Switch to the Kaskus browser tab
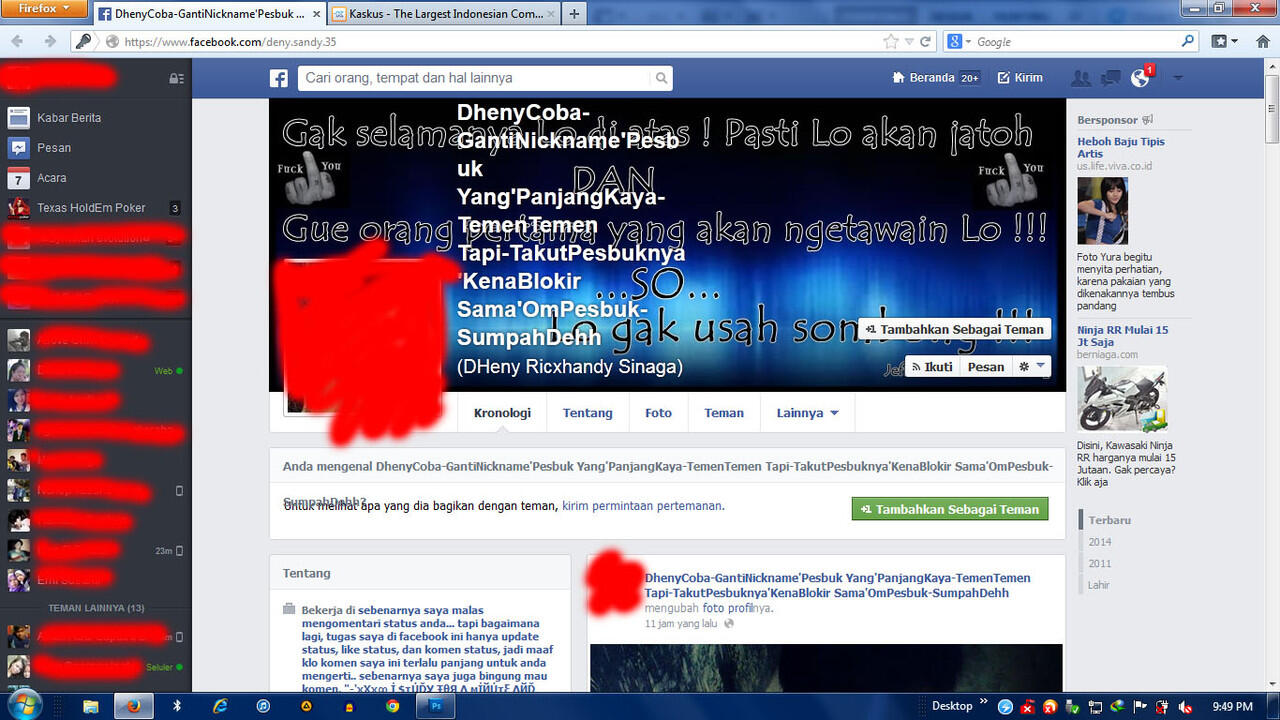 [x=444, y=14]
